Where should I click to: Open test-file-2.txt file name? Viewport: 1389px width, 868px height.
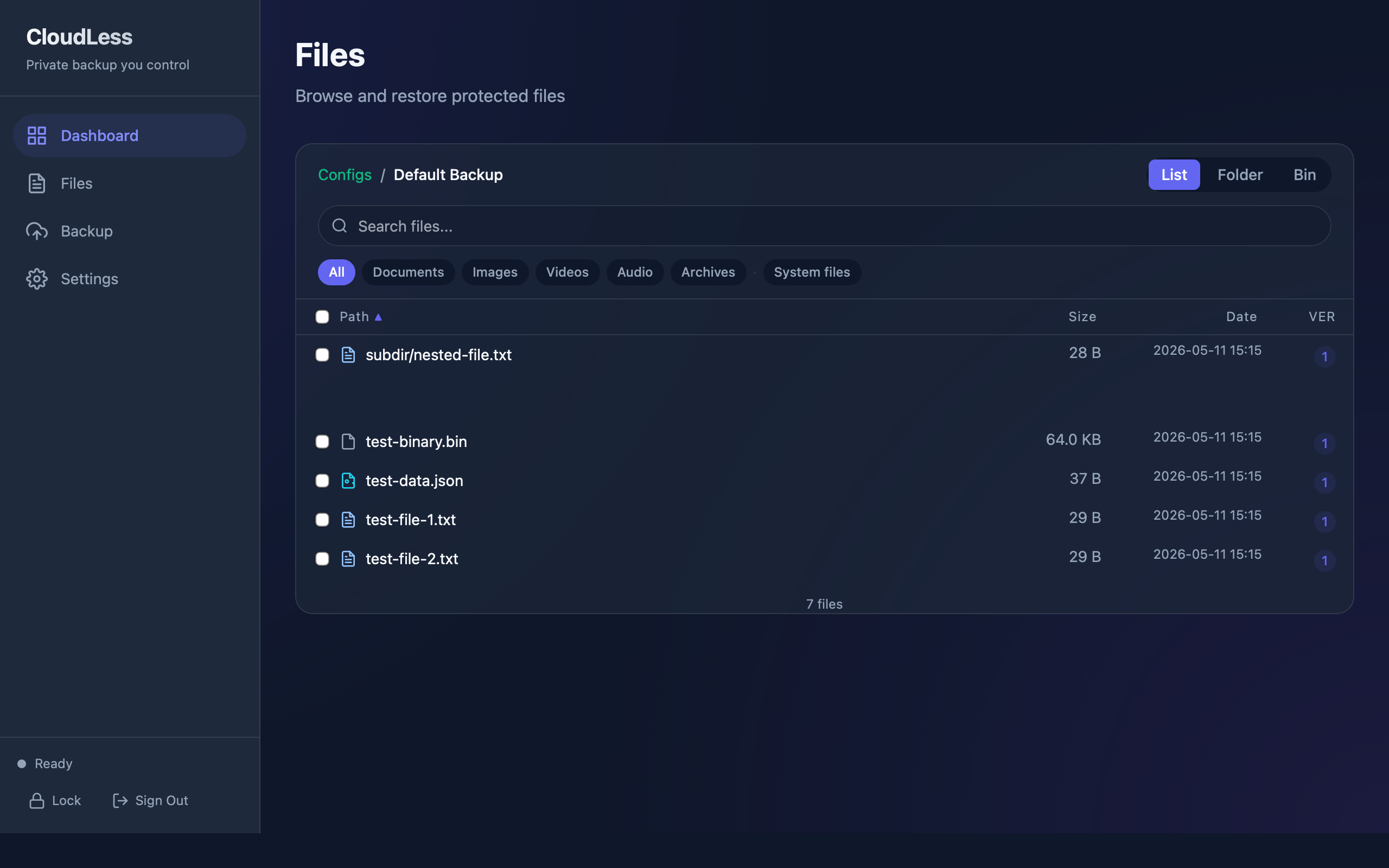pos(412,559)
